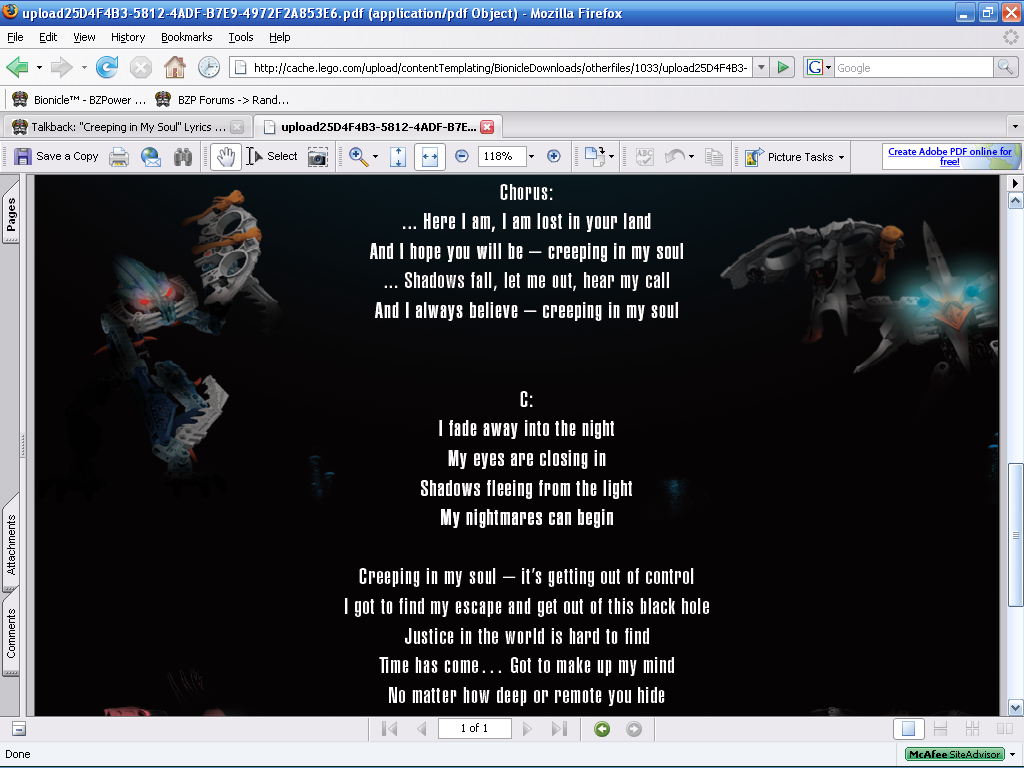Click inside the page number field
Screen dimensions: 1024x768
(474, 728)
